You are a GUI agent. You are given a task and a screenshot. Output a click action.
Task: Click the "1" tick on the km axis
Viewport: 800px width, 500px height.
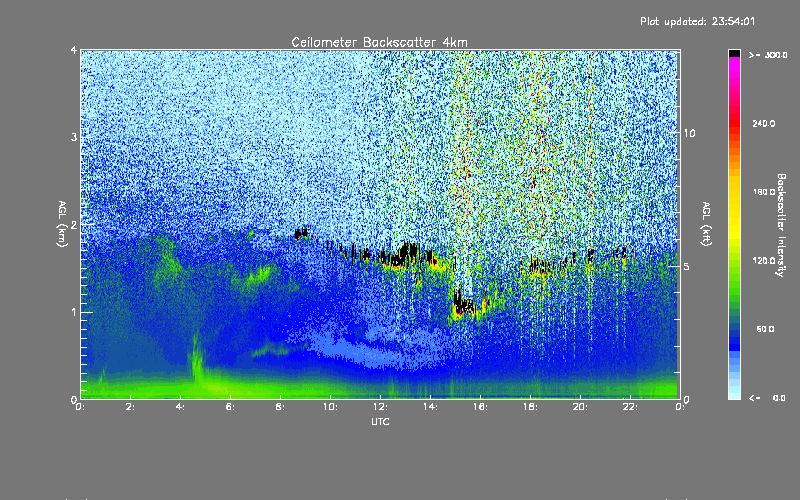(74, 312)
